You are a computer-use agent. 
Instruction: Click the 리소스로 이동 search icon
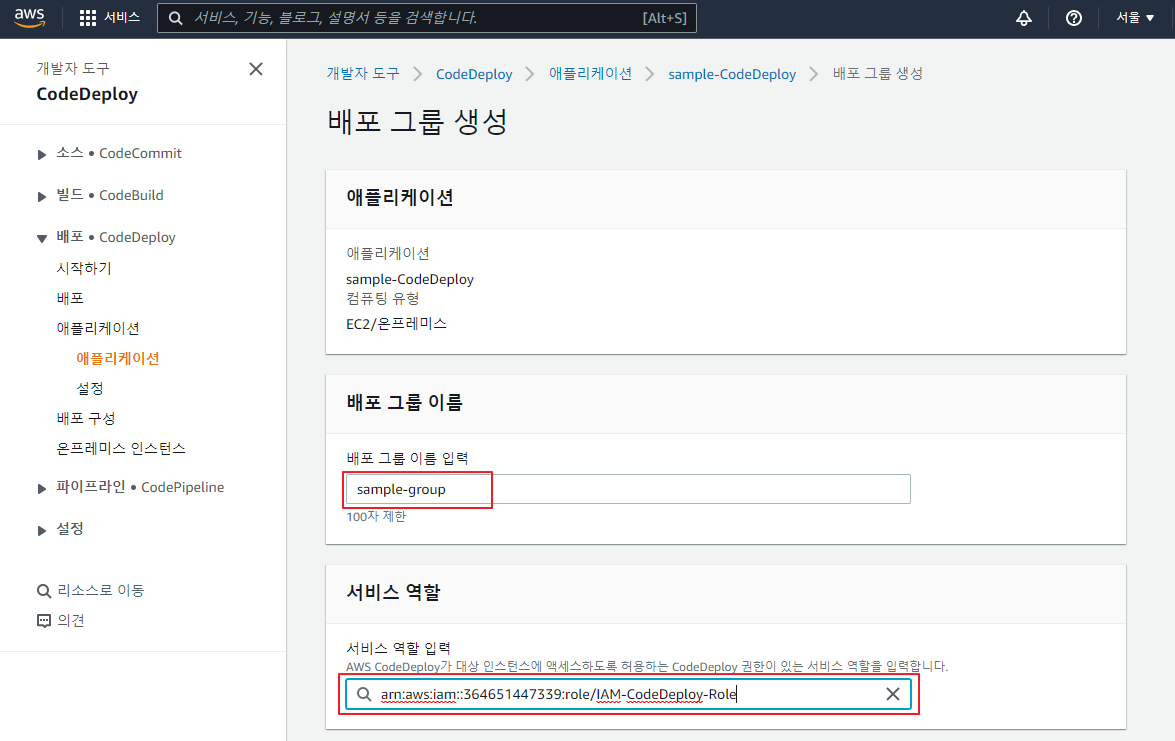coord(43,591)
